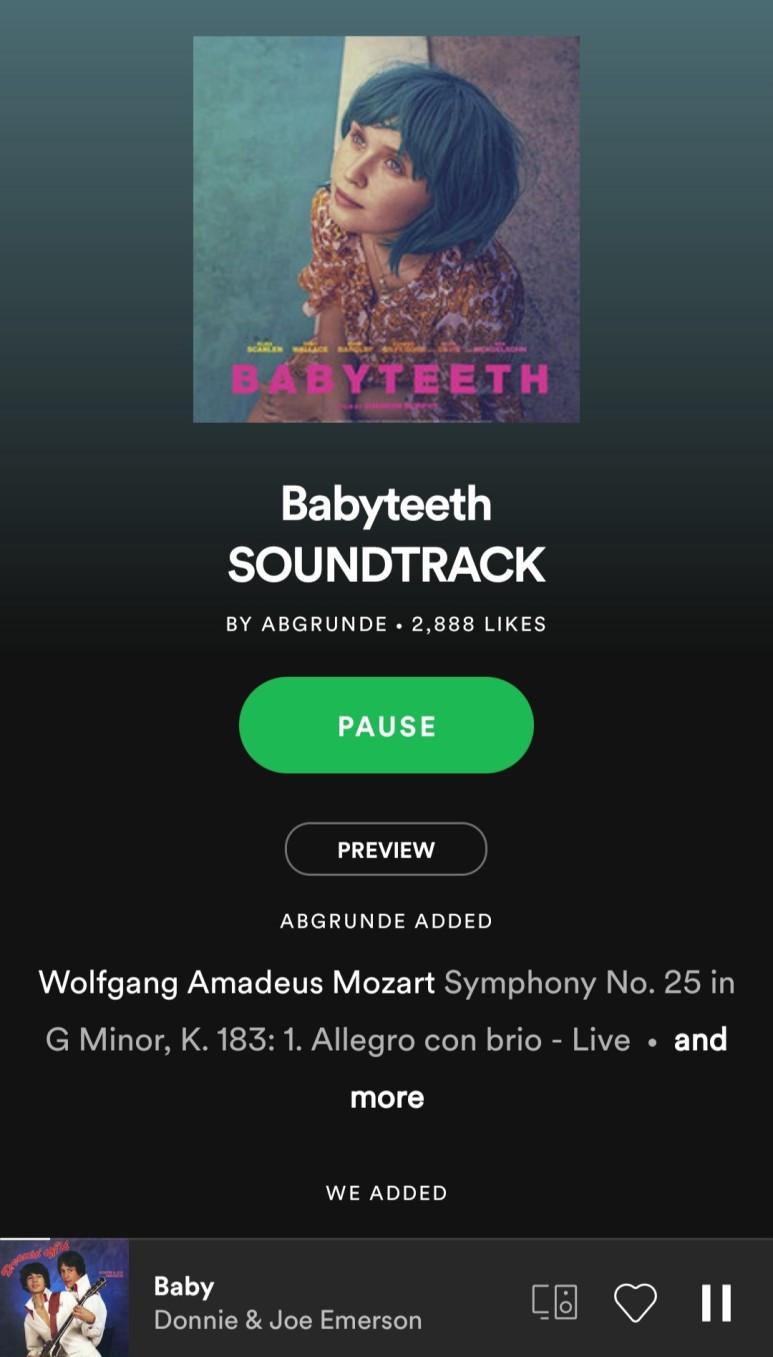
Task: Open the Connect to a device icon
Action: tap(554, 1302)
